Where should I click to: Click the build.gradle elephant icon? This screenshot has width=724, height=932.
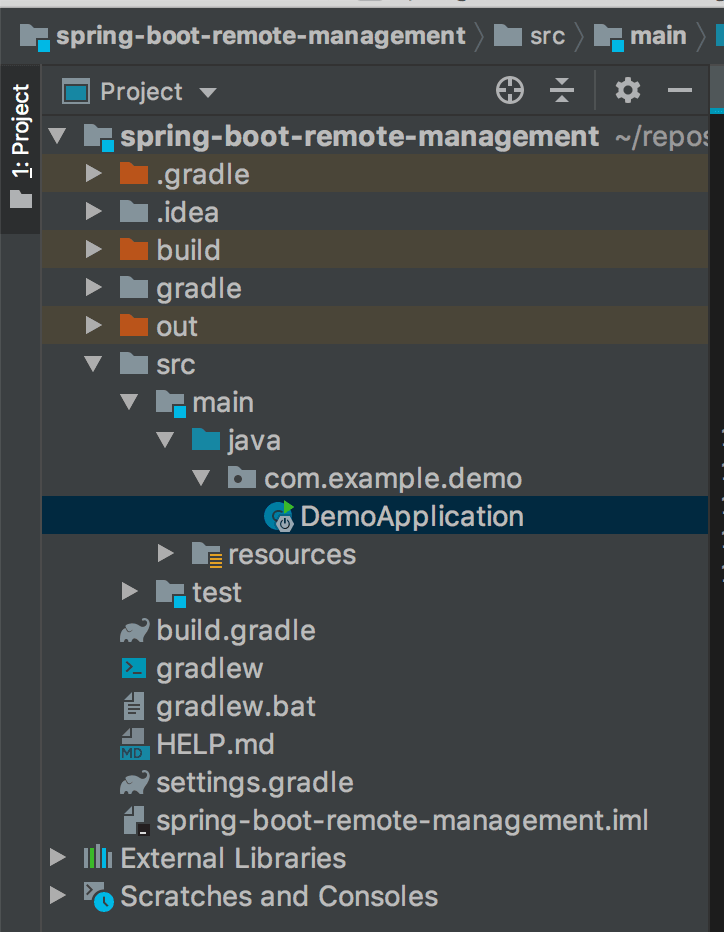(x=134, y=631)
